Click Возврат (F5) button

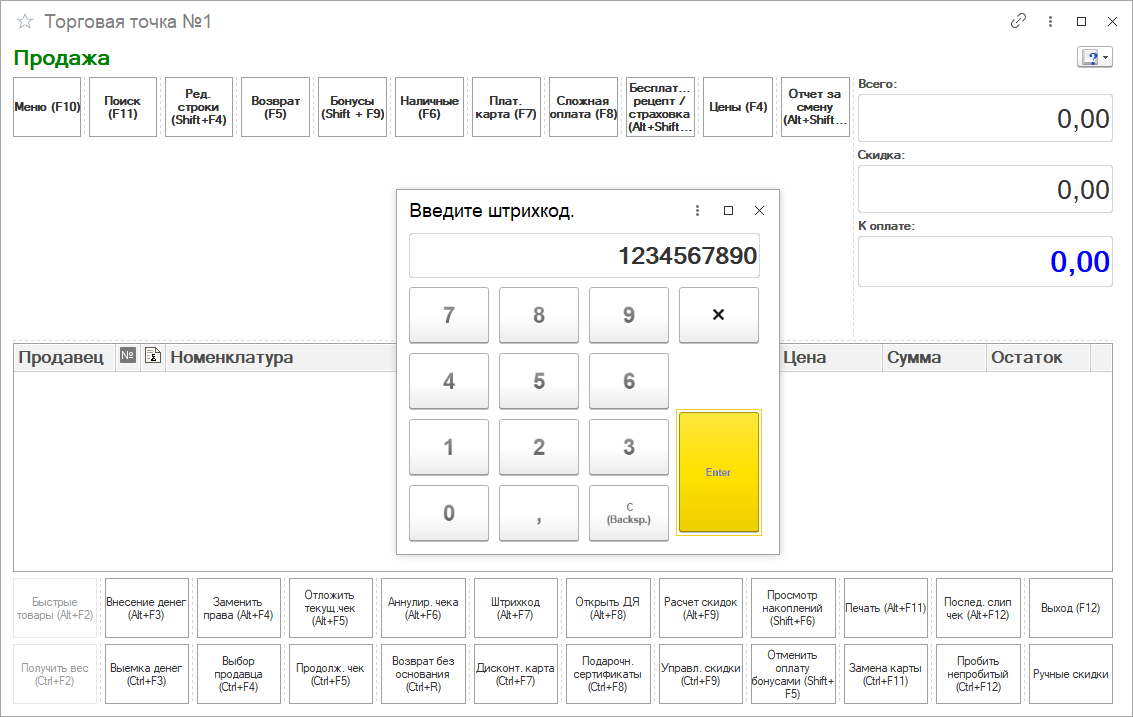coord(275,107)
